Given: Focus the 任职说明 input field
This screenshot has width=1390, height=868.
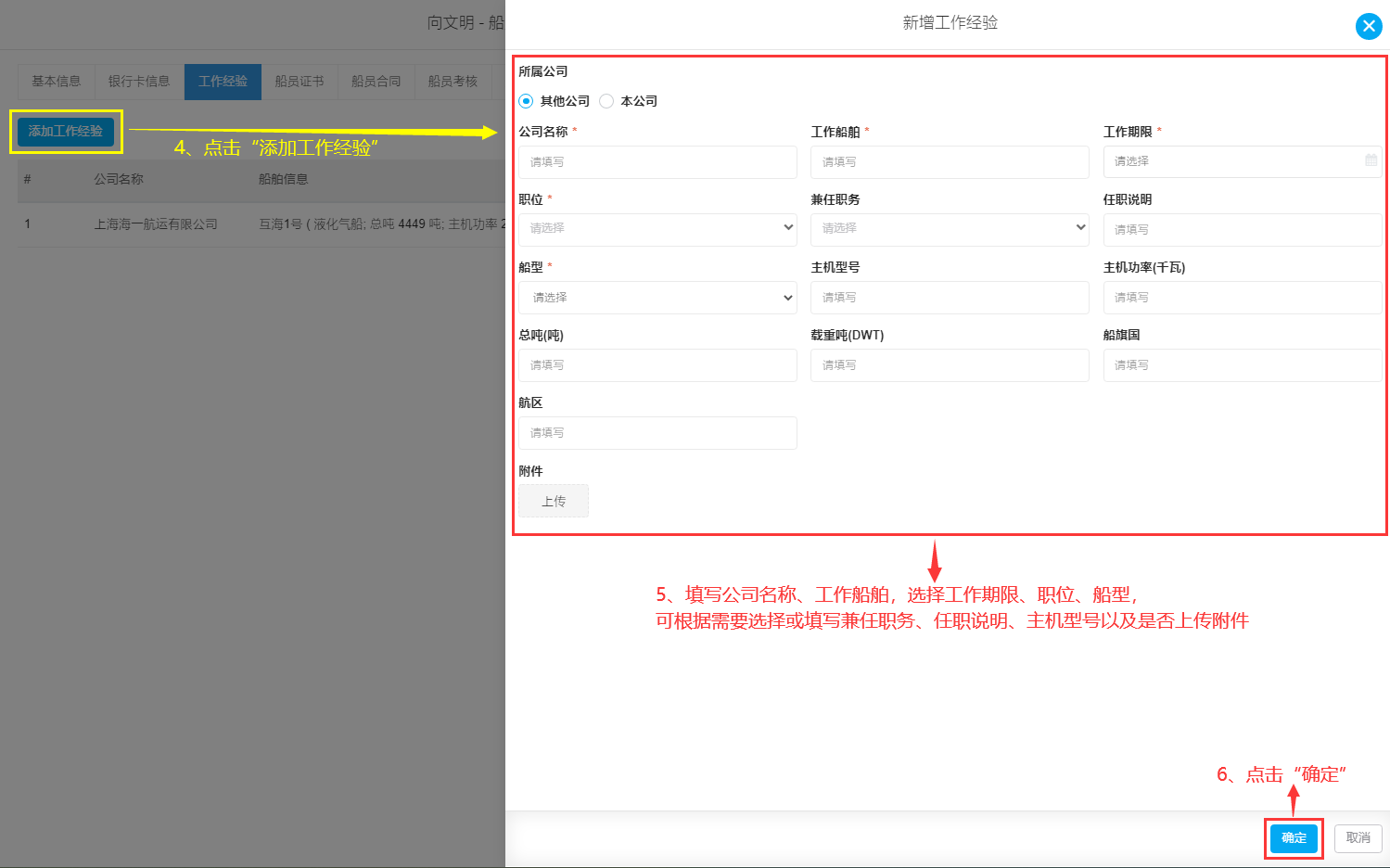Looking at the screenshot, I should [x=1242, y=230].
